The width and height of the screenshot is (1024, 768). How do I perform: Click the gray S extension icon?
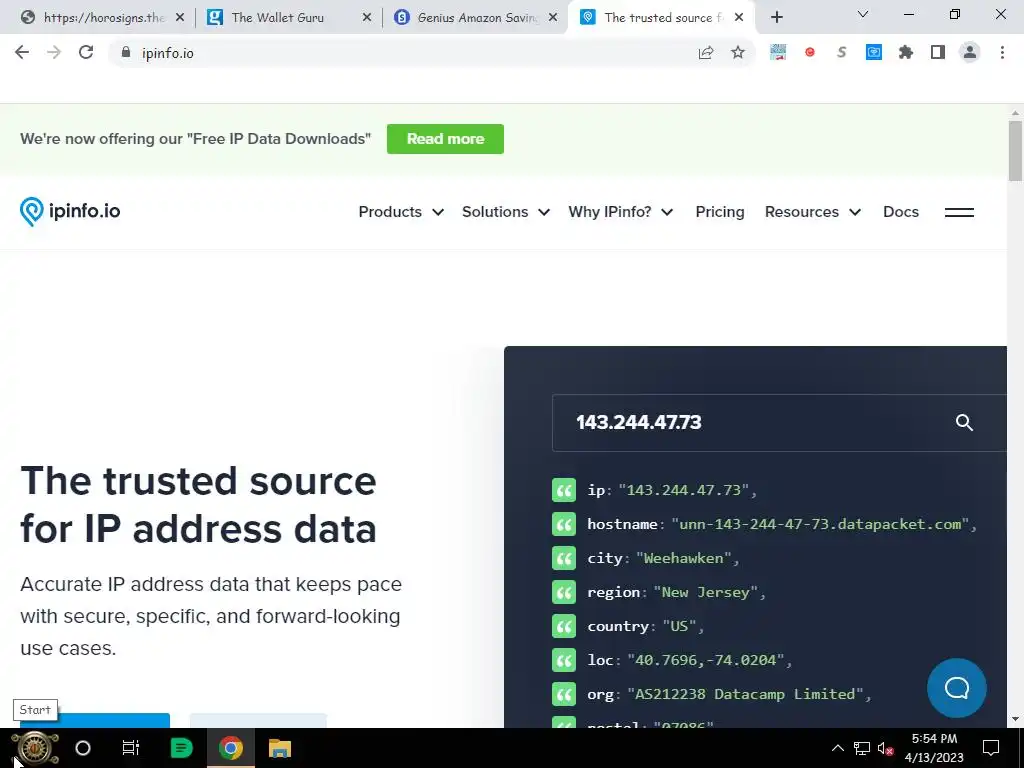click(x=842, y=52)
